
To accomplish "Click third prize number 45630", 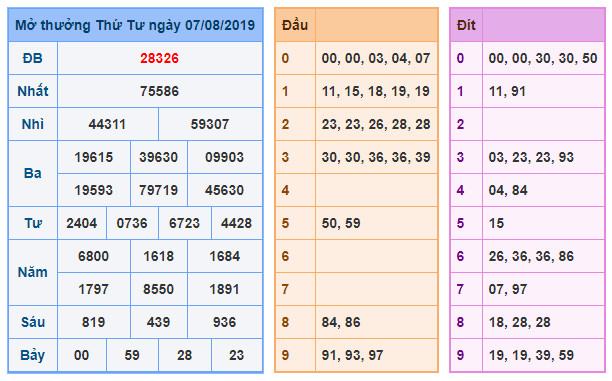I will pyautogui.click(x=224, y=190).
